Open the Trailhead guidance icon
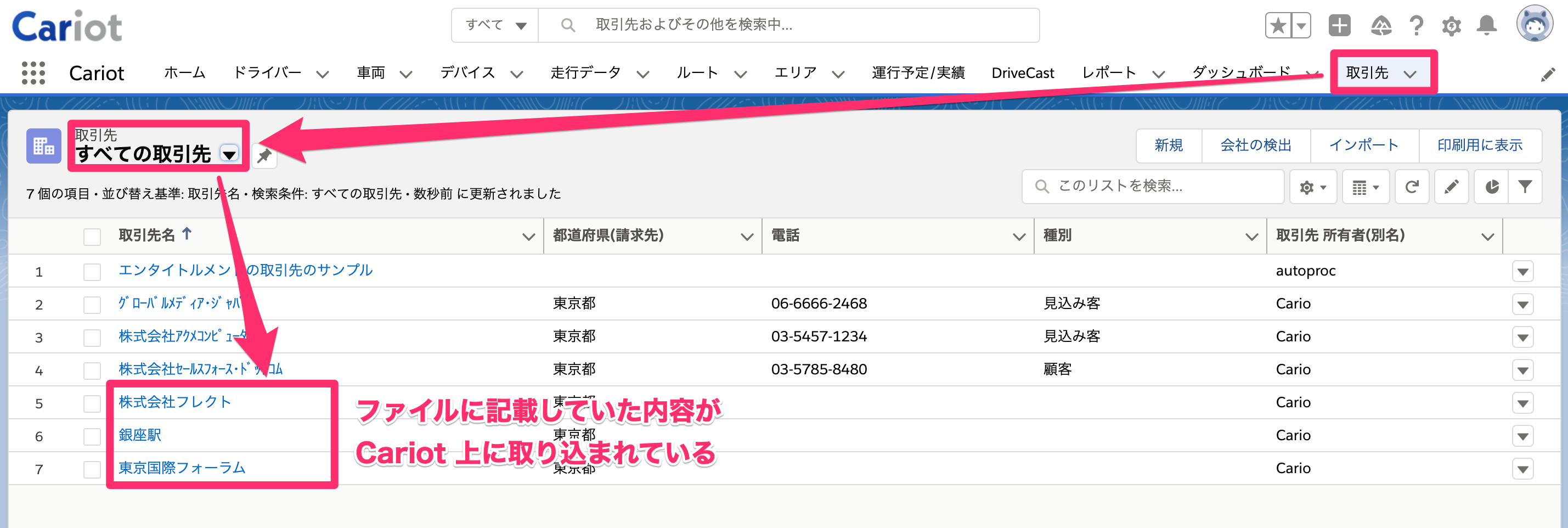Screen dimensions: 1568x528 (1380, 26)
